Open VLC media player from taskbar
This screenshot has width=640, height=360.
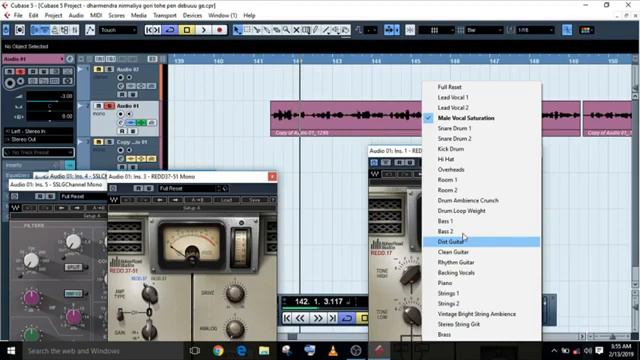coord(333,351)
